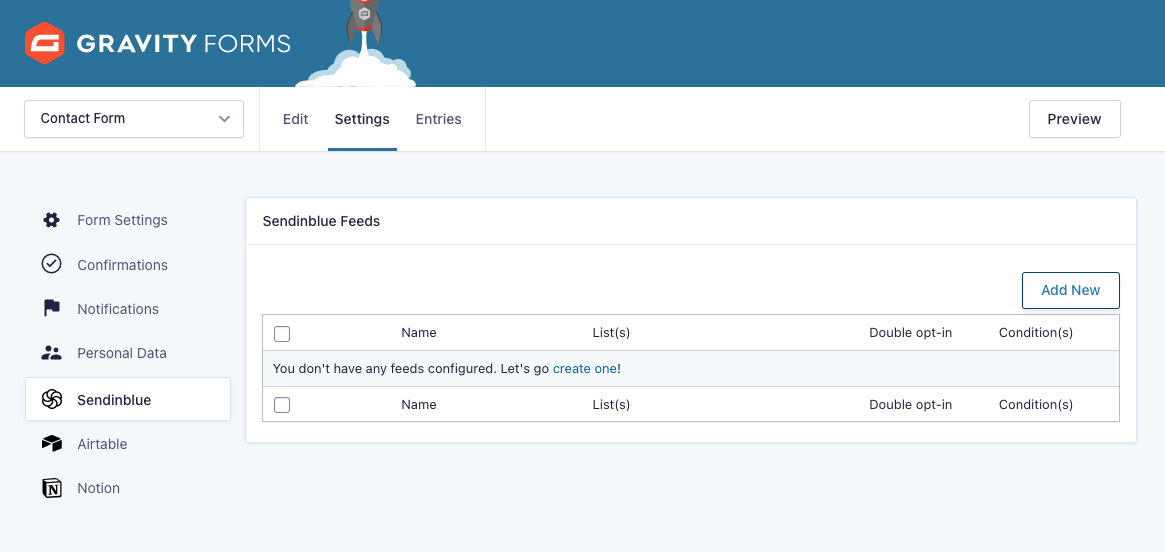Click Add New feed button
Image resolution: width=1165 pixels, height=552 pixels.
pos(1071,290)
